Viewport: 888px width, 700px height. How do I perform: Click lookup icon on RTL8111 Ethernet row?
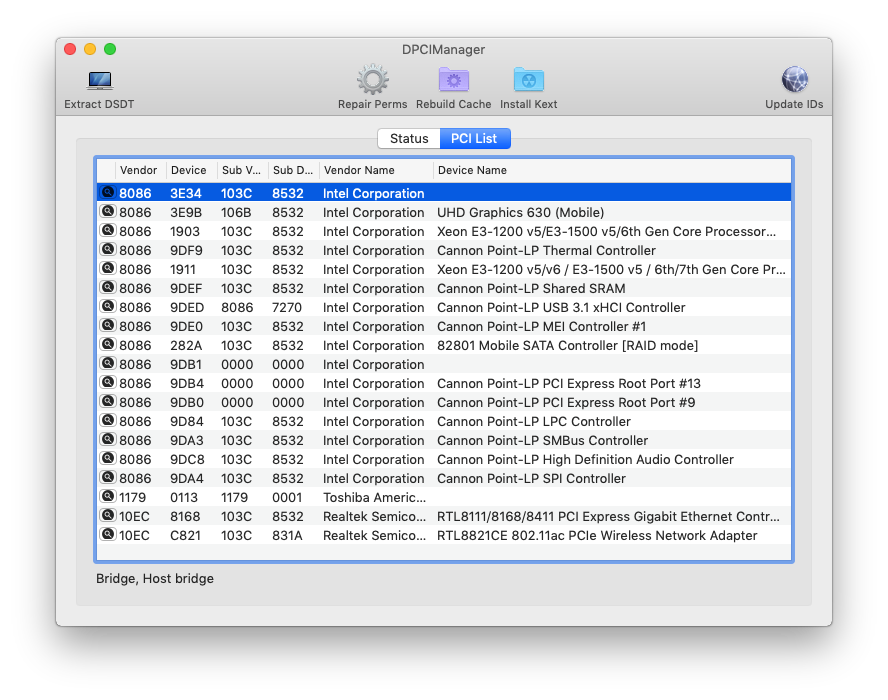(108, 515)
